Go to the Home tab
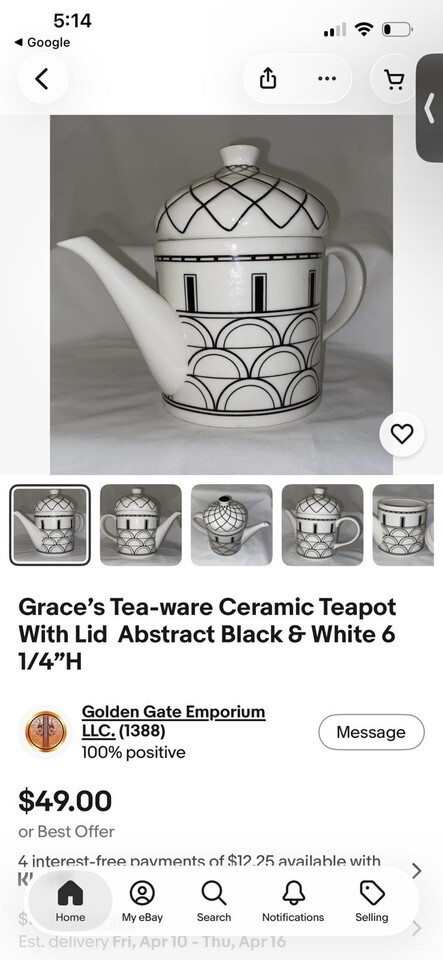This screenshot has width=443, height=960. 70,901
